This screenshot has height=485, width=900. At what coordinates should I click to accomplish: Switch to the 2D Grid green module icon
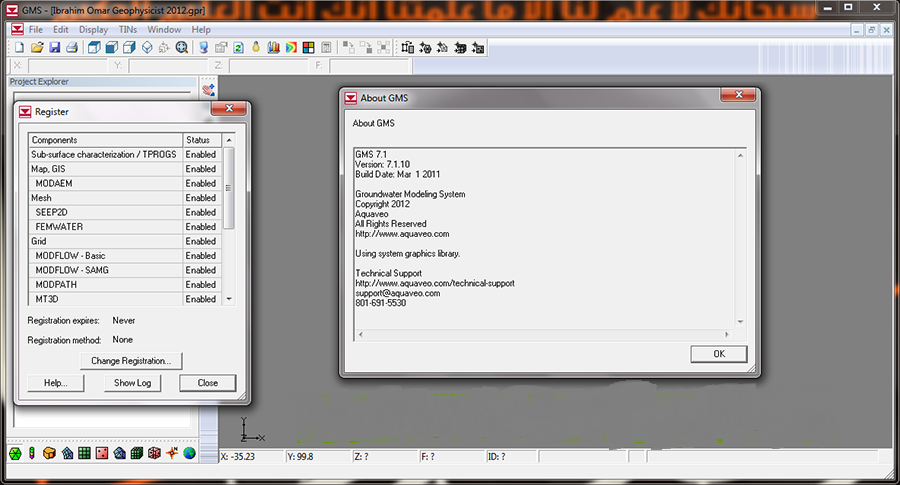(x=84, y=453)
